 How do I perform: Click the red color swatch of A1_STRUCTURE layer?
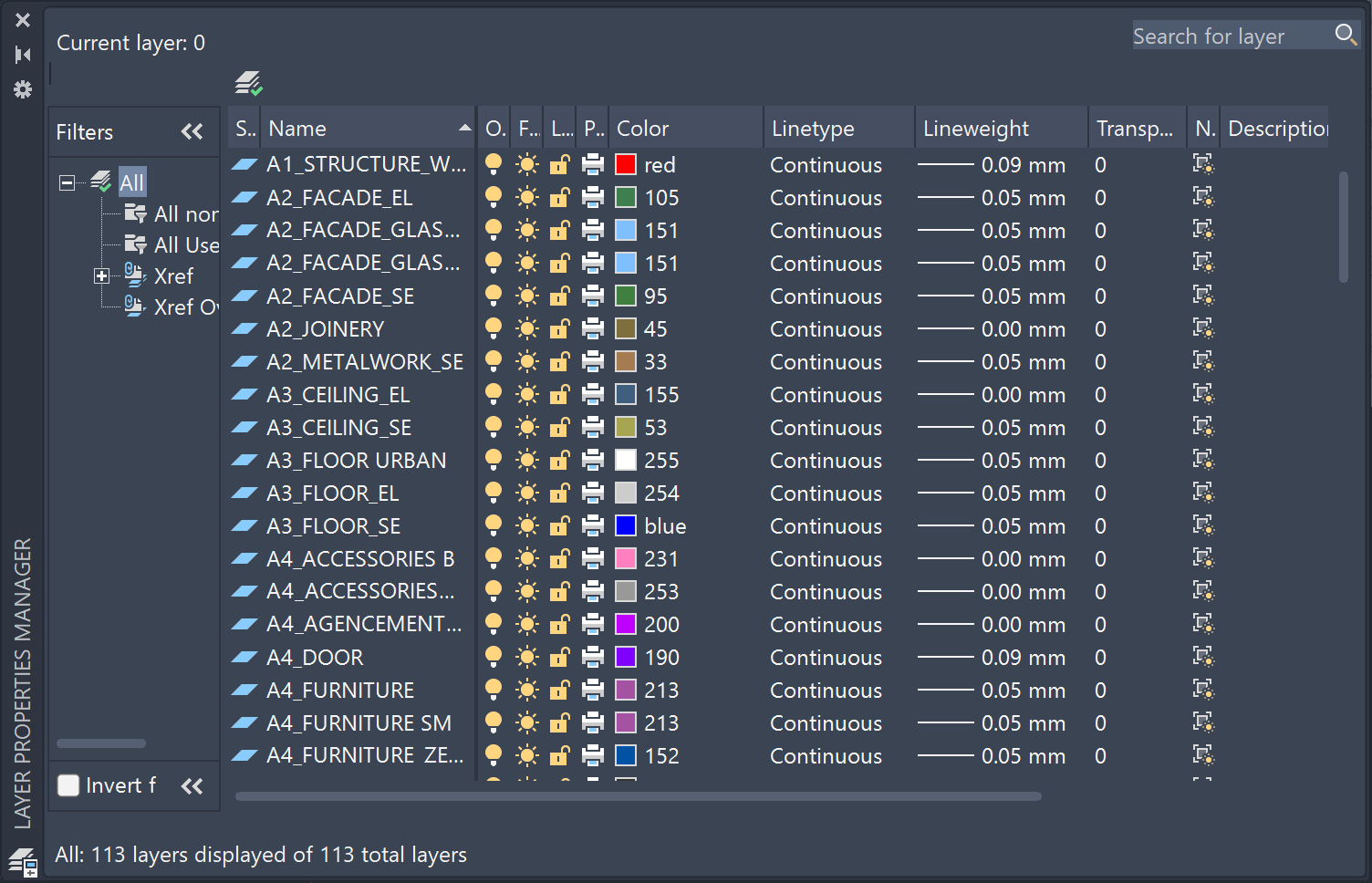(626, 165)
